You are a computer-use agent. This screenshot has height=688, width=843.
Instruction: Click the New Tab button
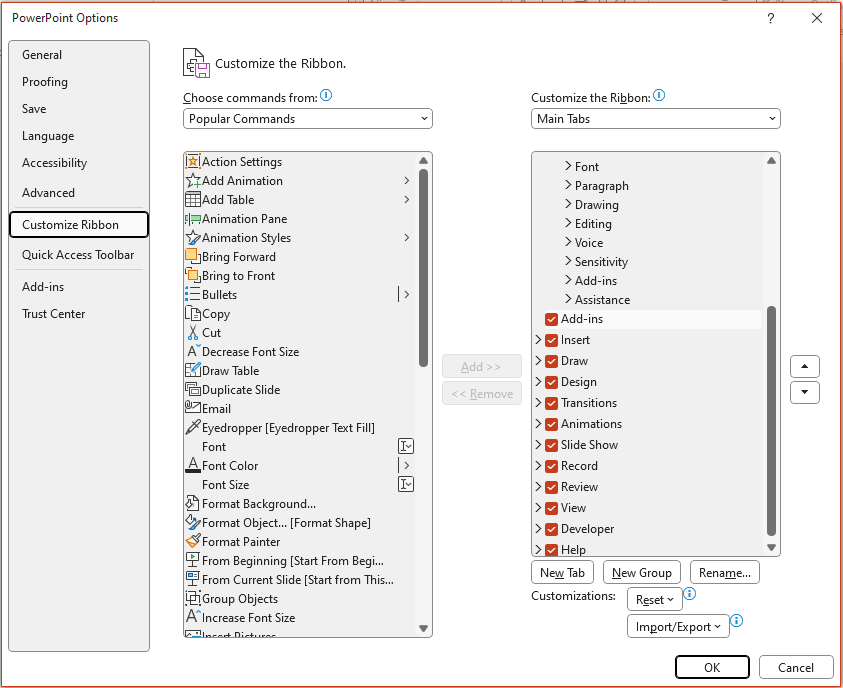[562, 572]
